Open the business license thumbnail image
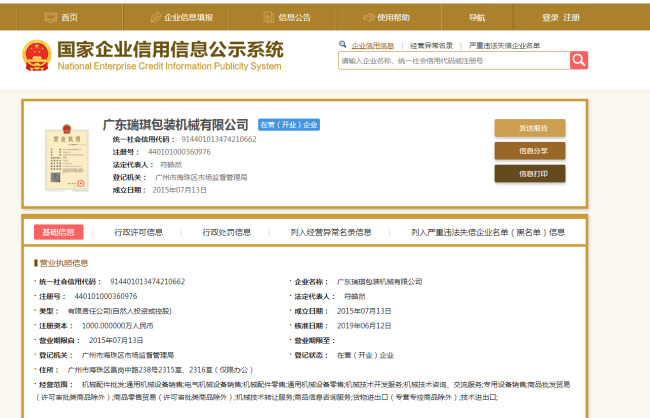Image resolution: width=650 pixels, height=418 pixels. tap(59, 158)
